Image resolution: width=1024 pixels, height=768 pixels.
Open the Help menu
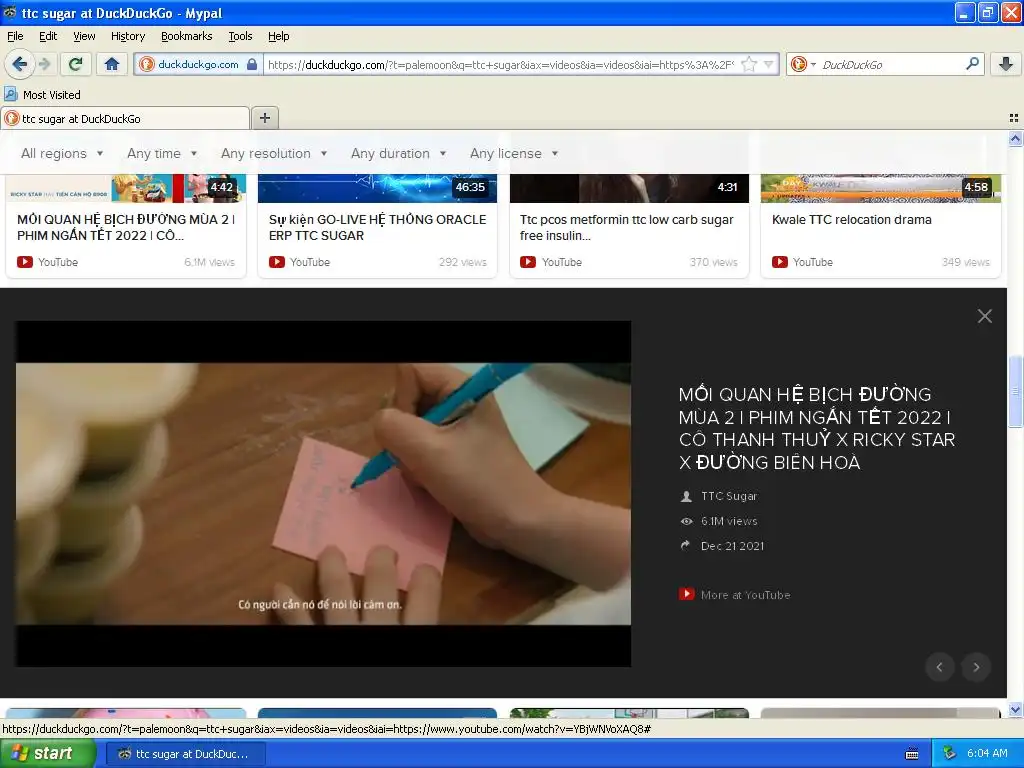pyautogui.click(x=278, y=36)
